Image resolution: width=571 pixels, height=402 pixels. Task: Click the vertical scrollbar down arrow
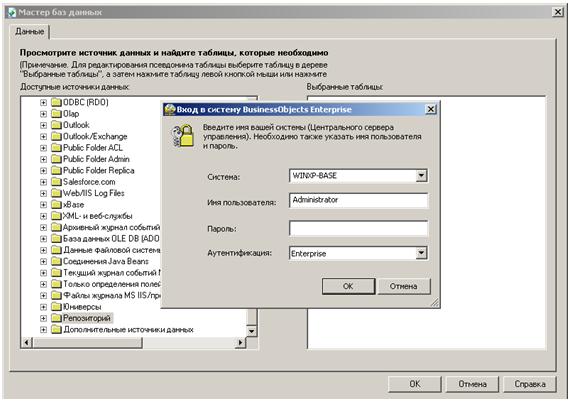tap(252, 331)
